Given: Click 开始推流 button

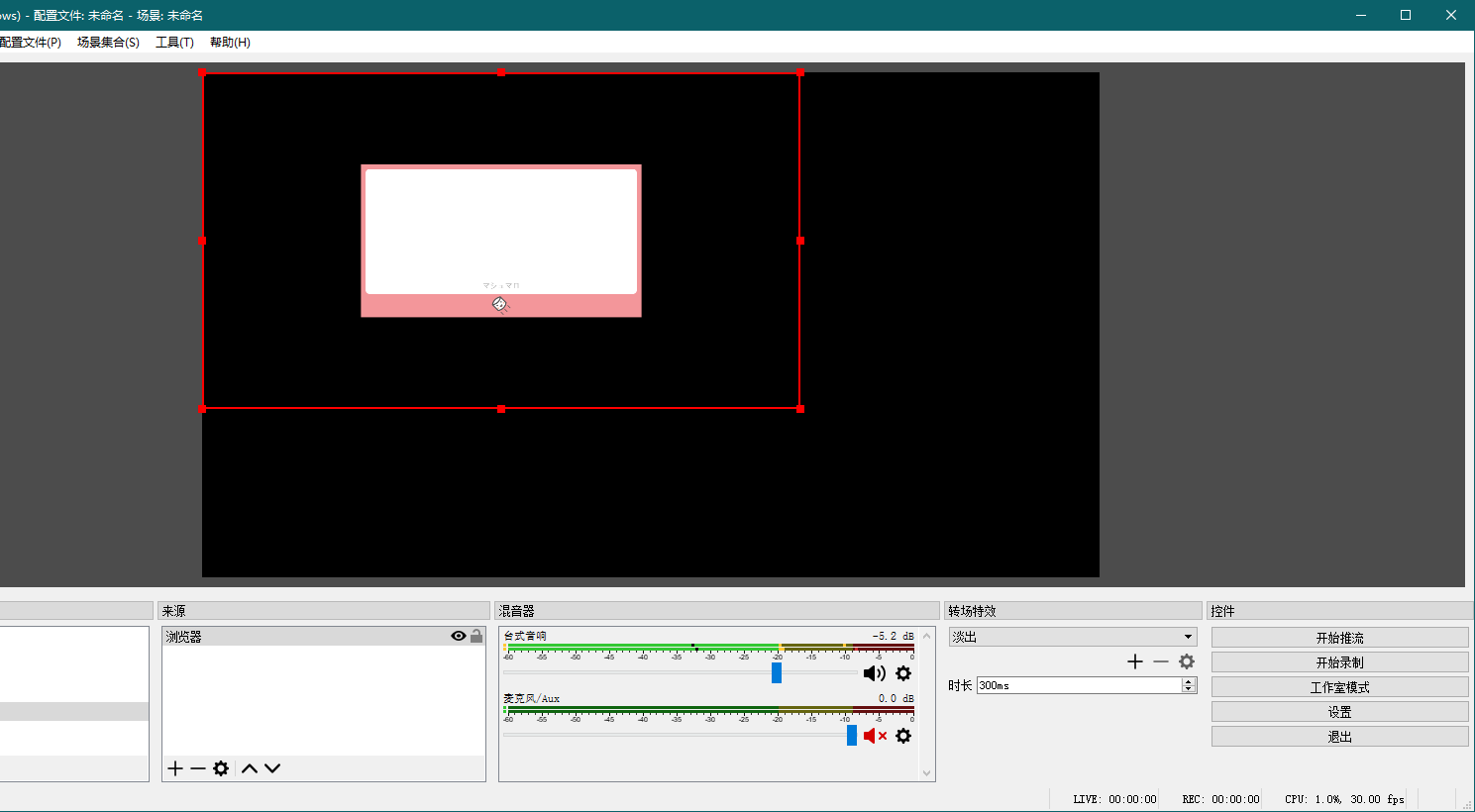Looking at the screenshot, I should click(1339, 638).
